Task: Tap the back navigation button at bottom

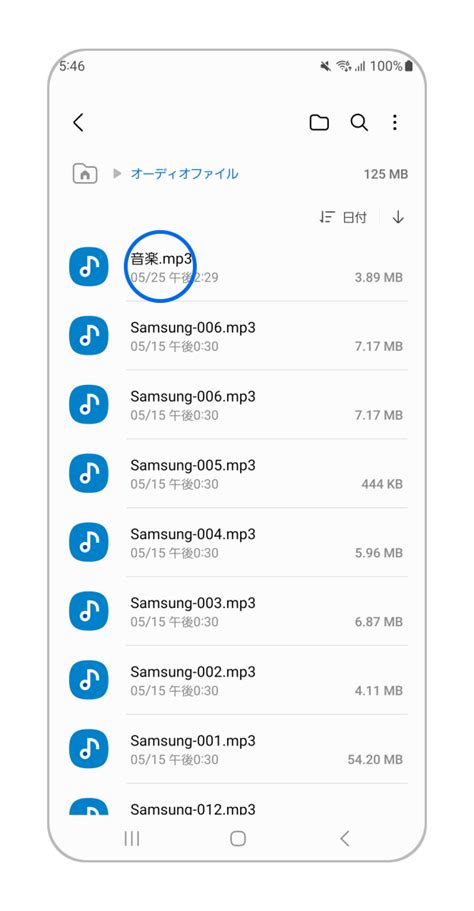Action: (x=344, y=838)
